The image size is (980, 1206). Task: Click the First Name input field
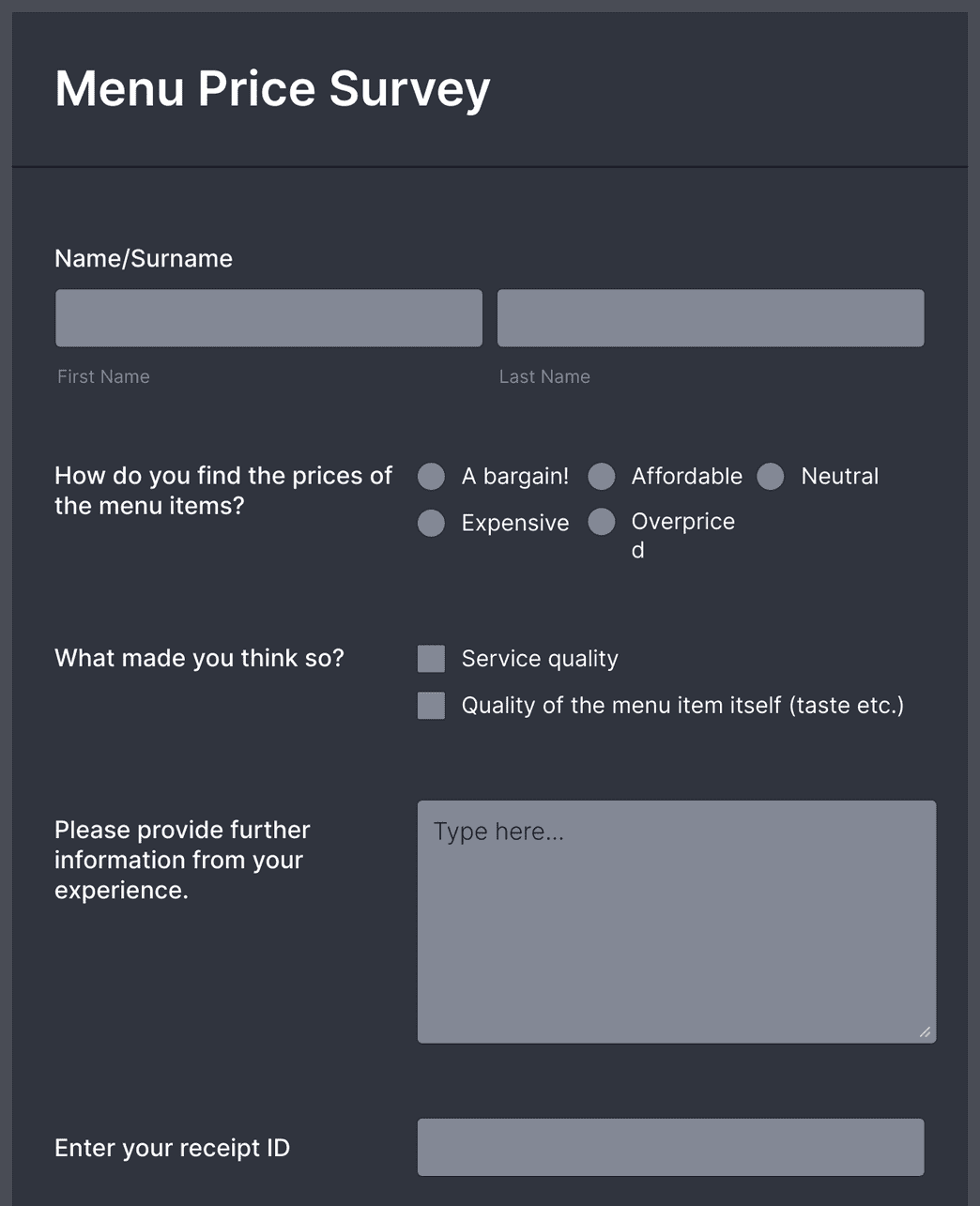(x=268, y=317)
